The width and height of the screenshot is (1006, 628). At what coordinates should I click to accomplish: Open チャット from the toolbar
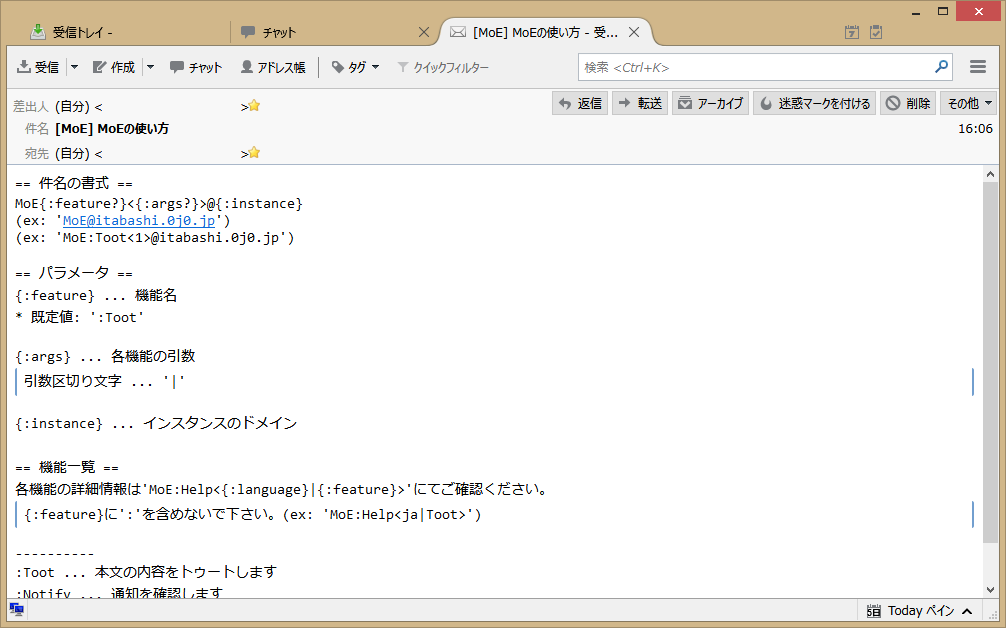pos(196,67)
